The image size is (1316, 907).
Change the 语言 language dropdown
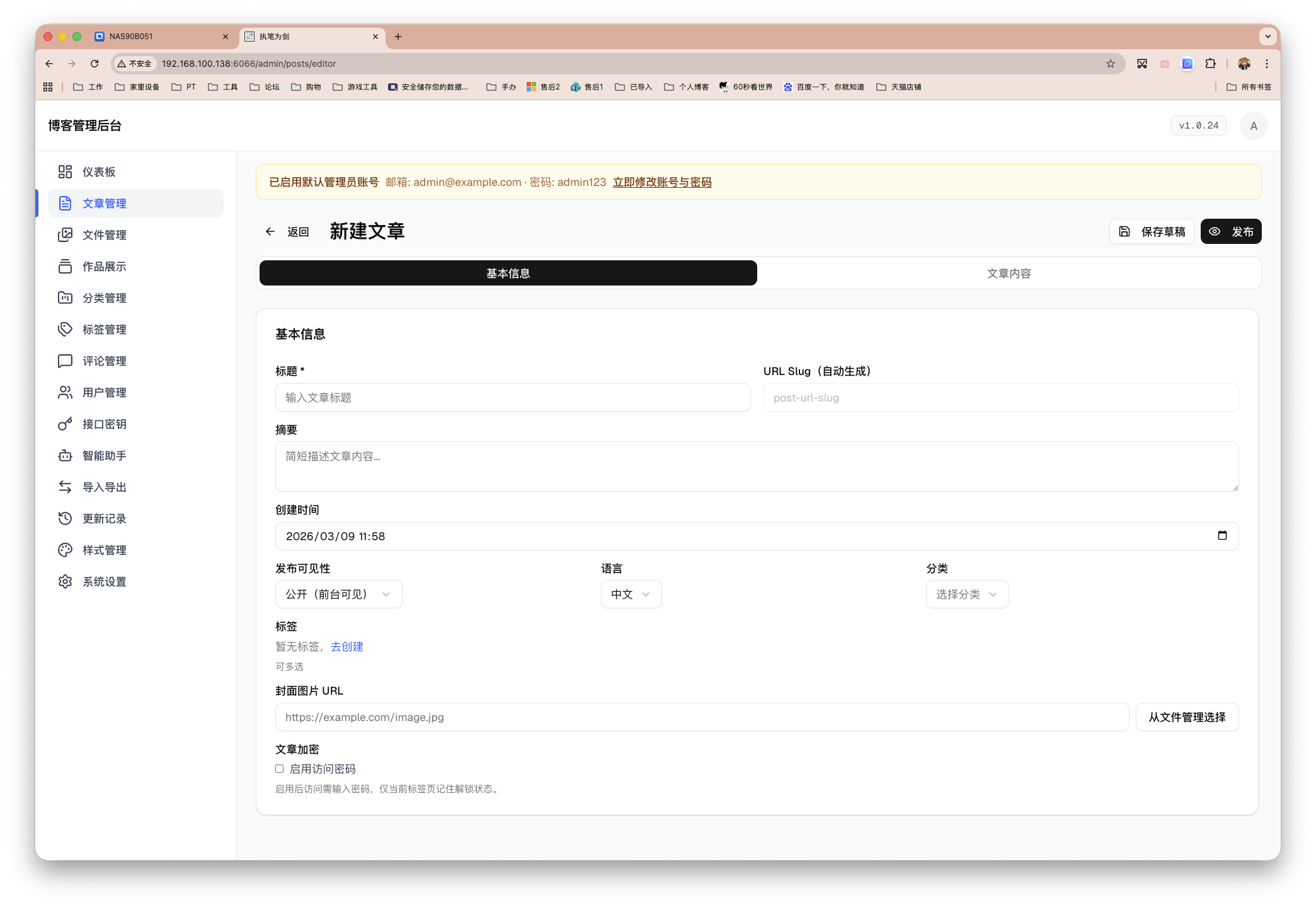tap(631, 594)
